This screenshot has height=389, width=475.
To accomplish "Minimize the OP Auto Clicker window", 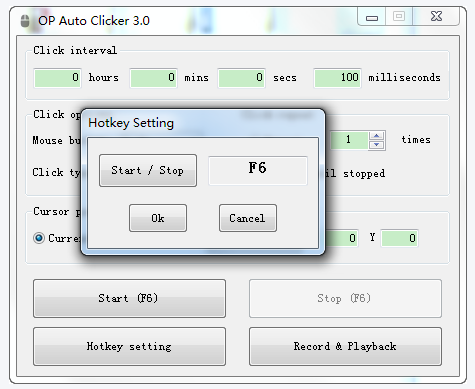I will tap(372, 17).
